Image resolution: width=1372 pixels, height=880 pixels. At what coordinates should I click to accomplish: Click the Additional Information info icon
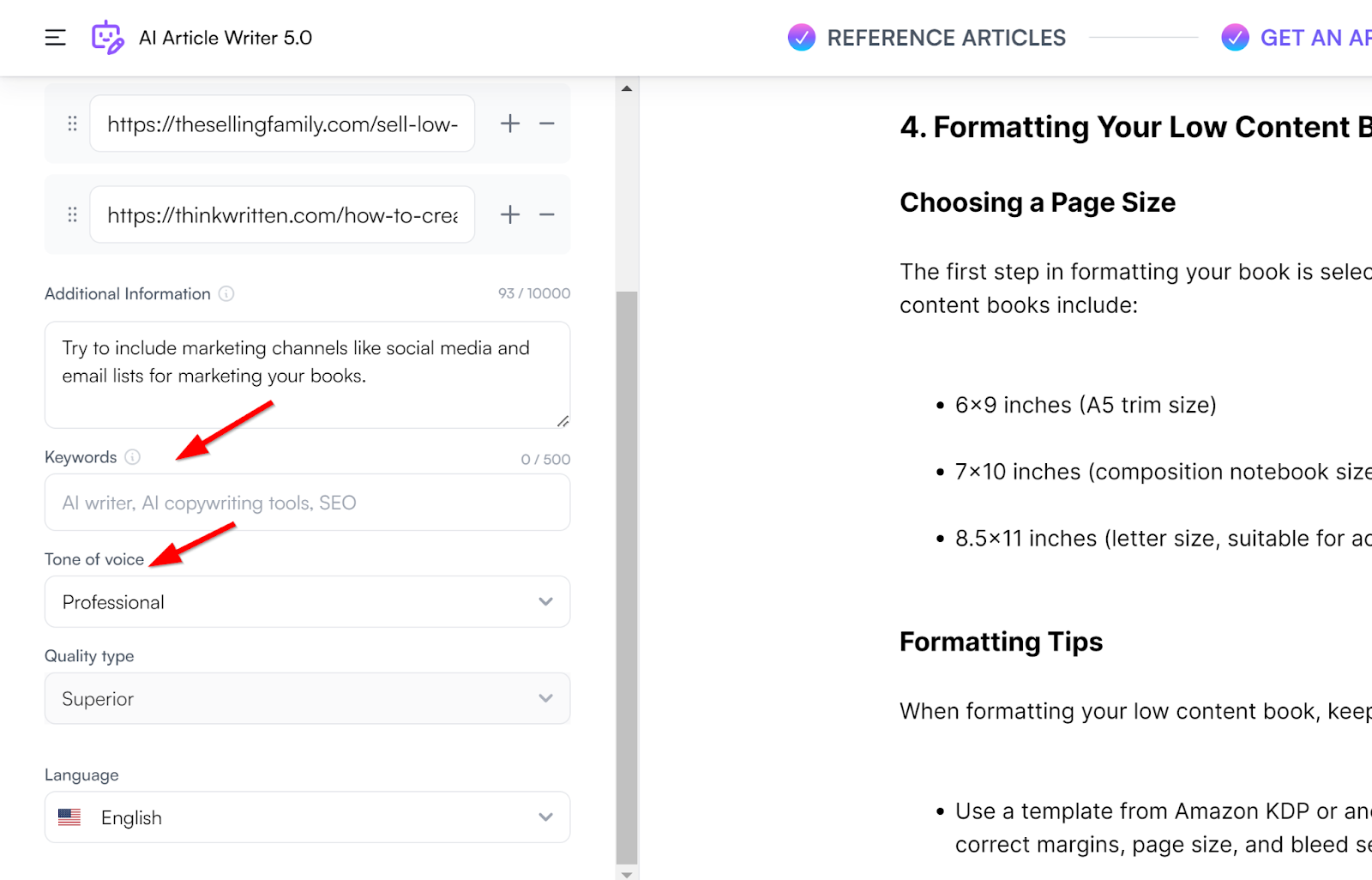226,294
